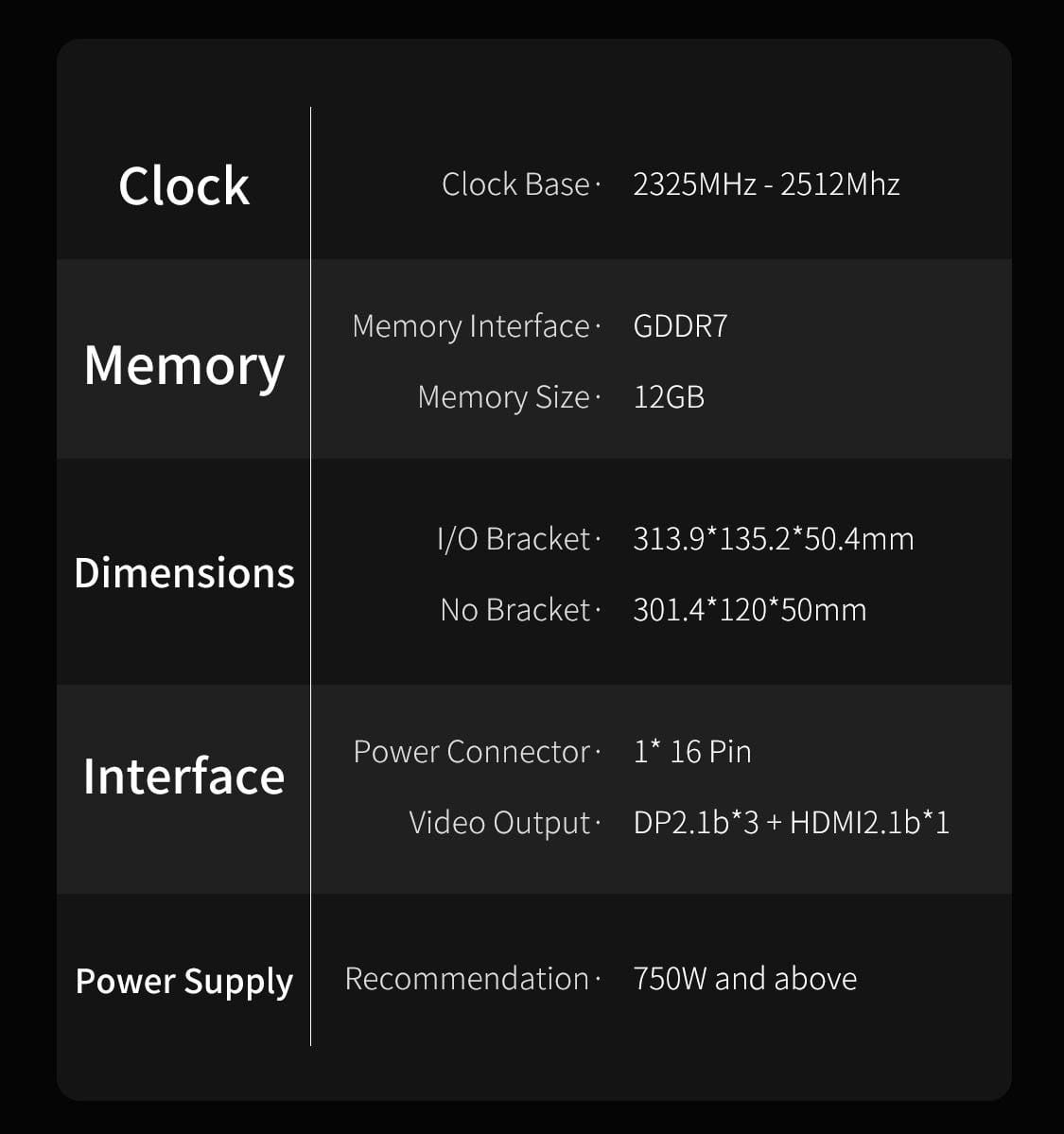Select the DP2.1b*3 + HDMI2.1b*1 value
Image resolution: width=1064 pixels, height=1134 pixels.
[791, 823]
